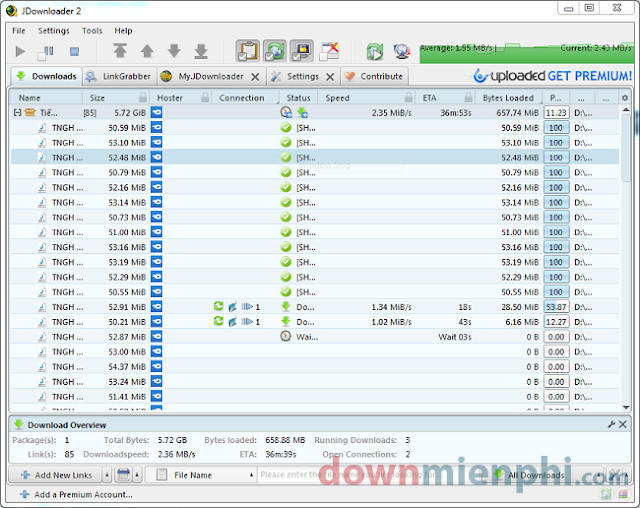Image resolution: width=640 pixels, height=508 pixels.
Task: Click finished checkmark on 53.10 MiB row
Action: pos(286,142)
